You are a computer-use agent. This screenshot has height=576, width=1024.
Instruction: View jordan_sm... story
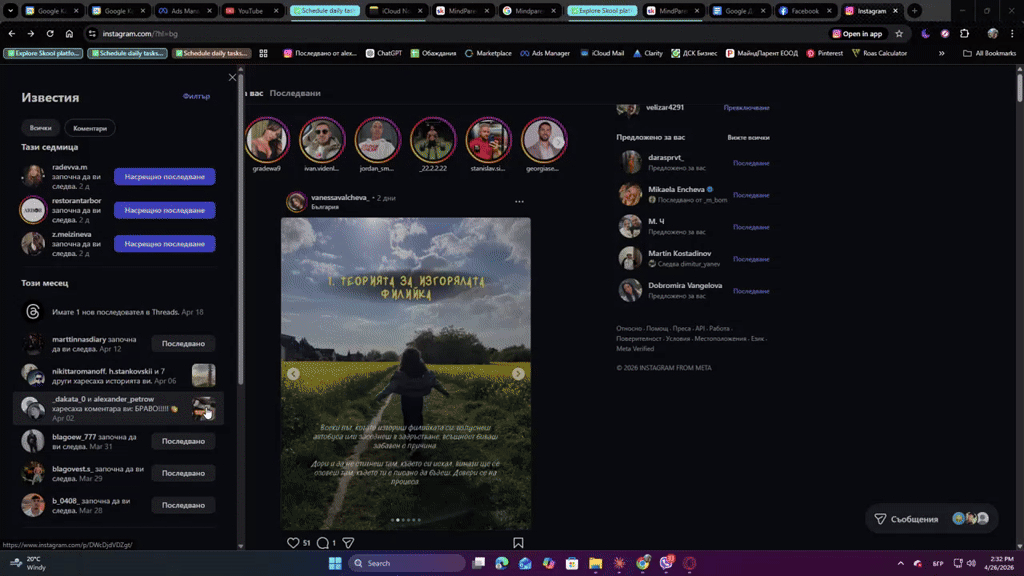377,140
